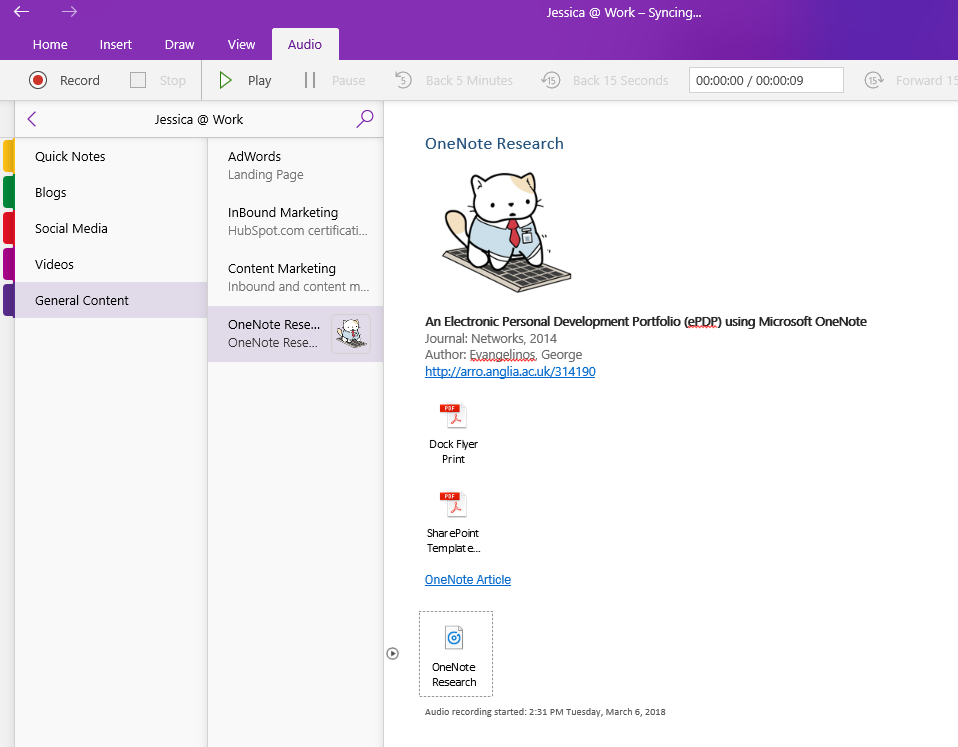Open search in the notebook pane
The image size is (958, 747).
[x=364, y=118]
